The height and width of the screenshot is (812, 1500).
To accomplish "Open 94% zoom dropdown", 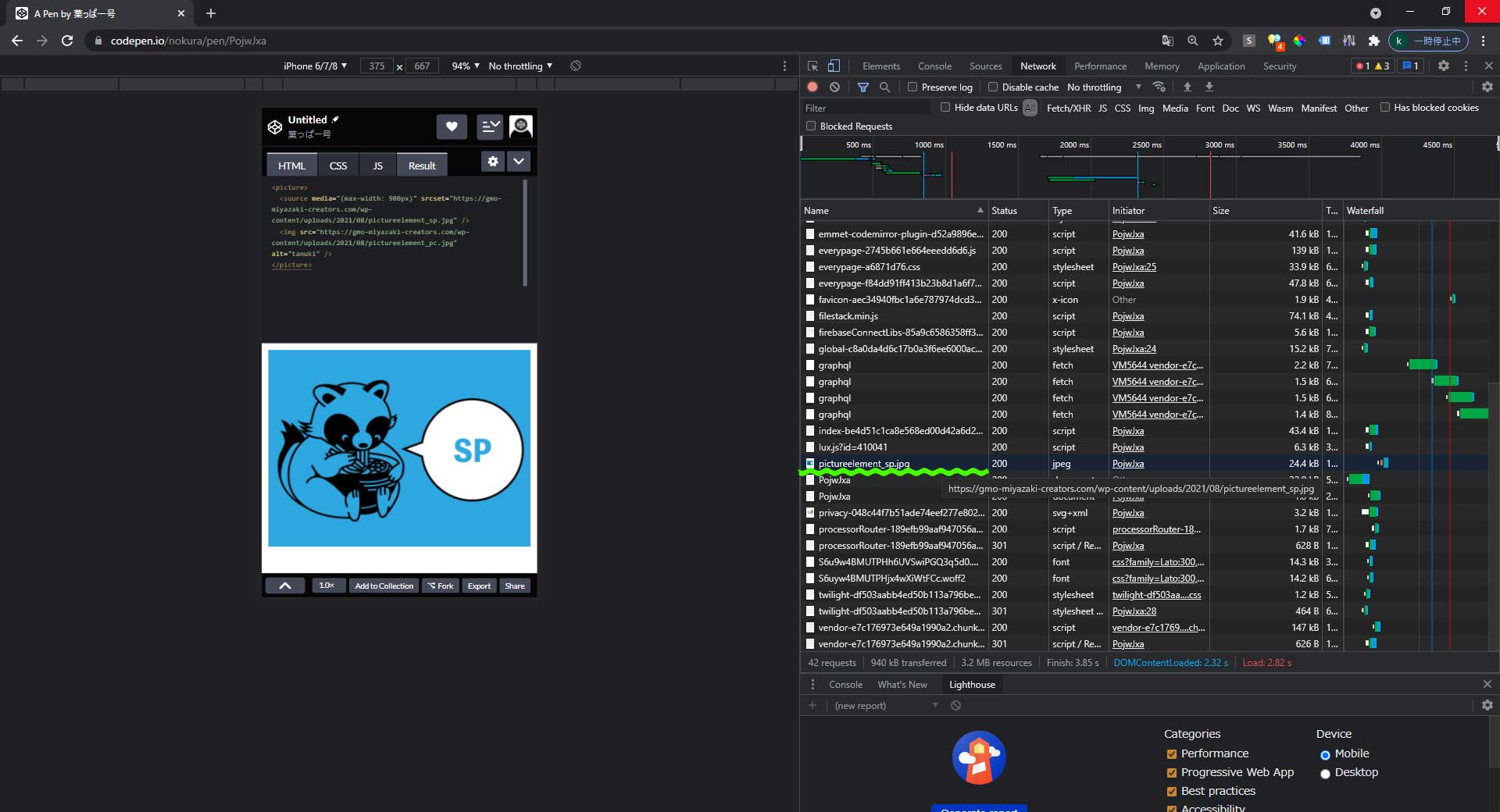I will point(466,66).
